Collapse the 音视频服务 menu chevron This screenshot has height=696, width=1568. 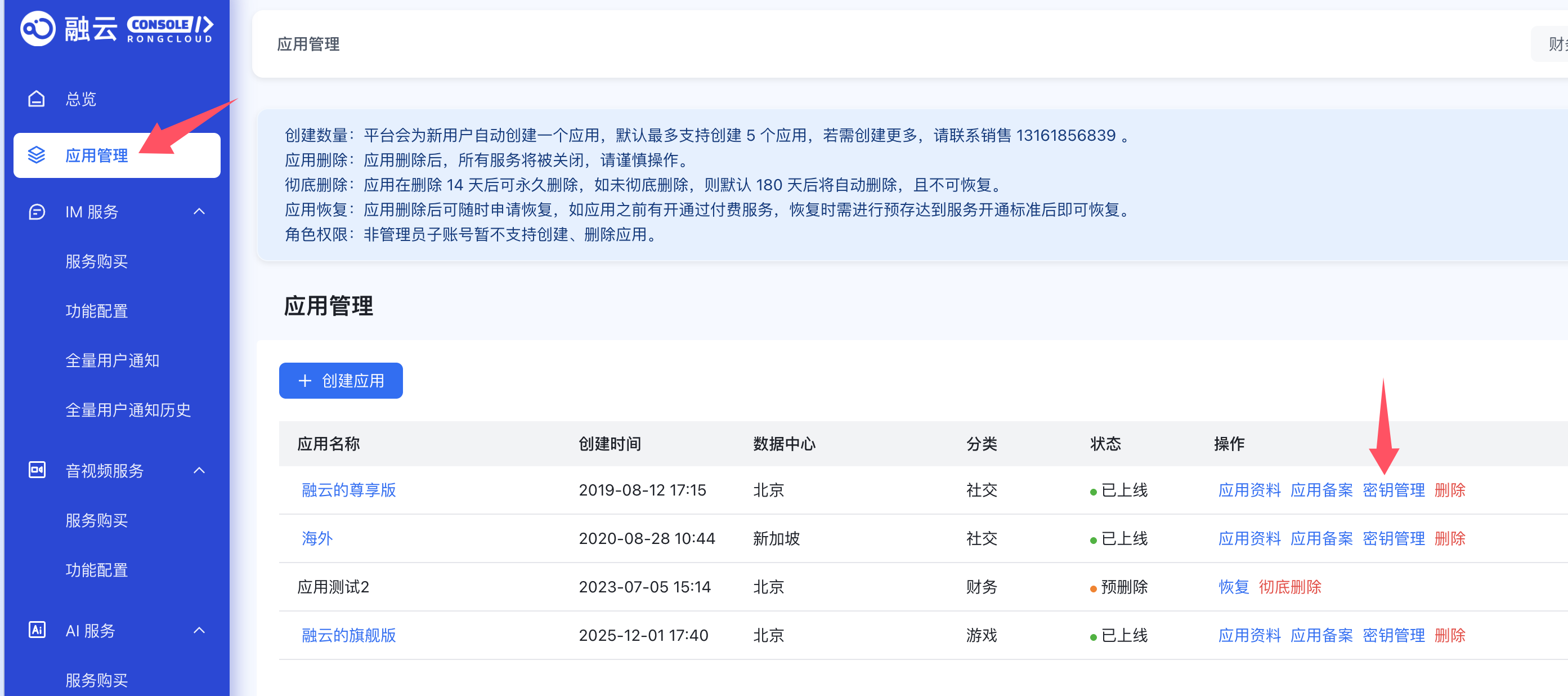(199, 470)
